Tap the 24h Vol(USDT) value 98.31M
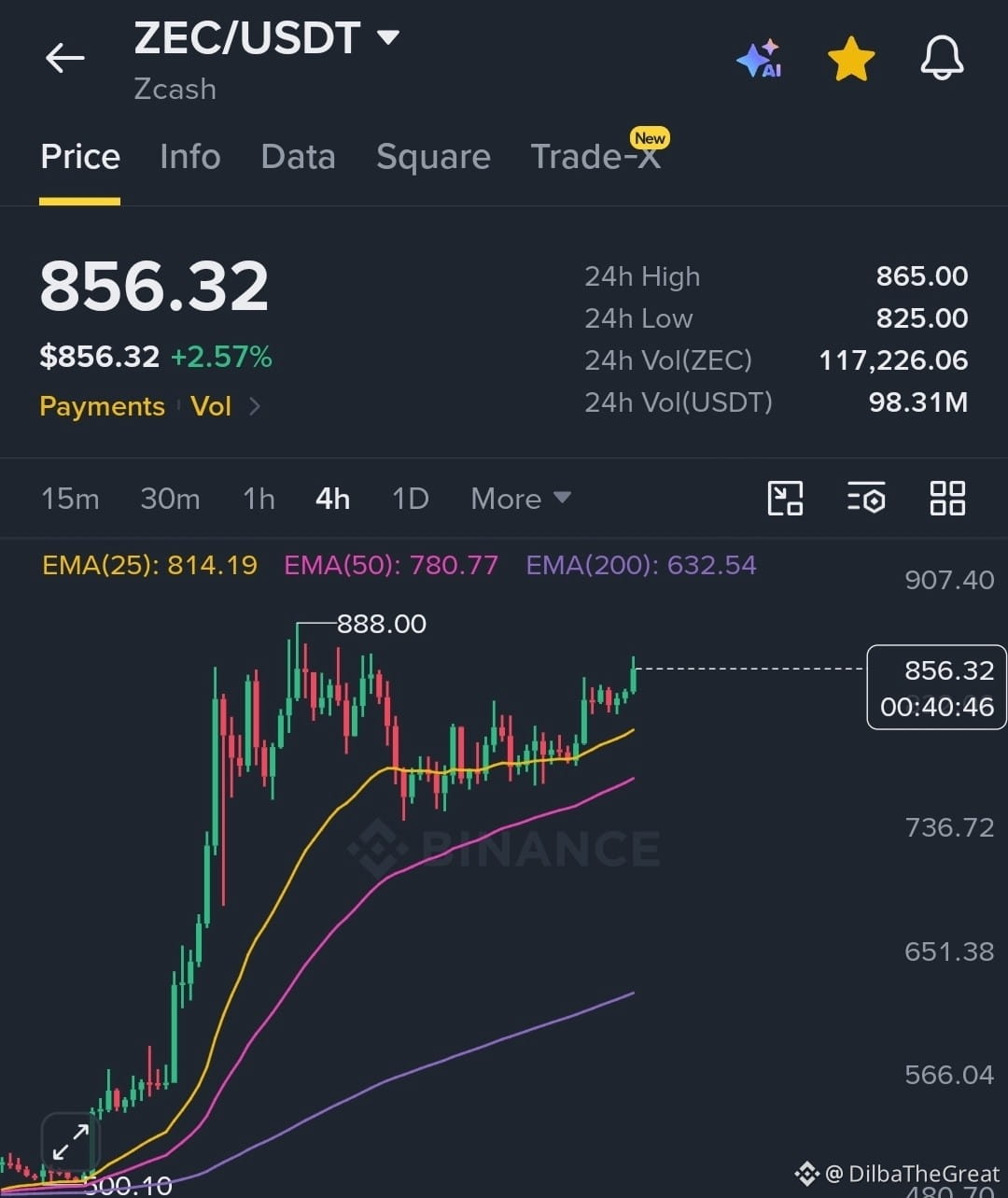The image size is (1008, 1198). click(x=918, y=402)
